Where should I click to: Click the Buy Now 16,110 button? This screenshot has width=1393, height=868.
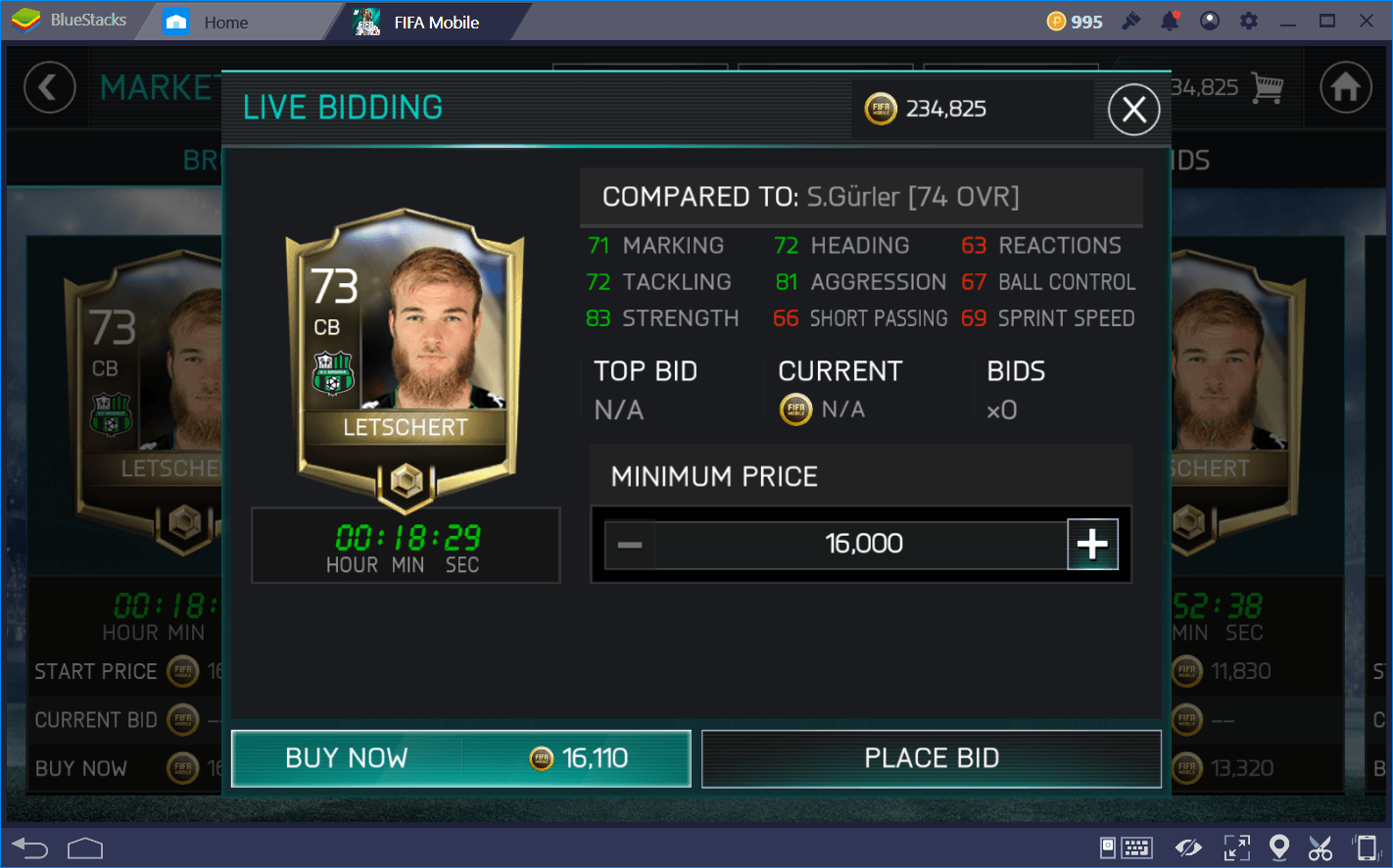click(x=461, y=758)
